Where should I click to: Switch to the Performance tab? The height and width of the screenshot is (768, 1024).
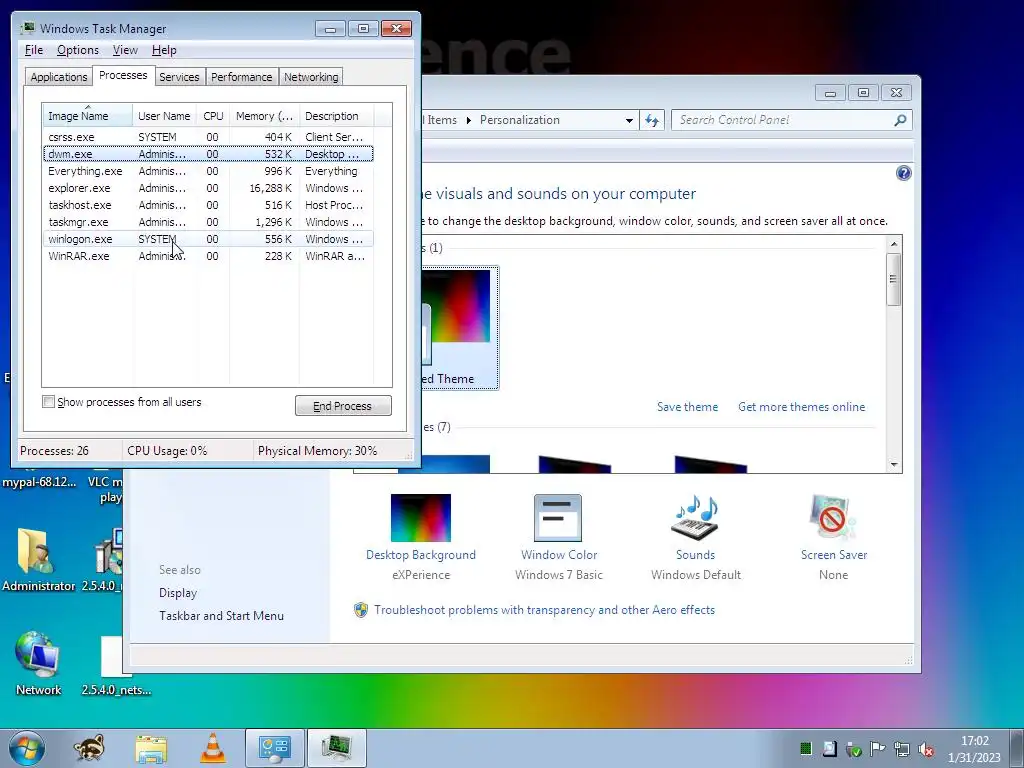(x=241, y=77)
